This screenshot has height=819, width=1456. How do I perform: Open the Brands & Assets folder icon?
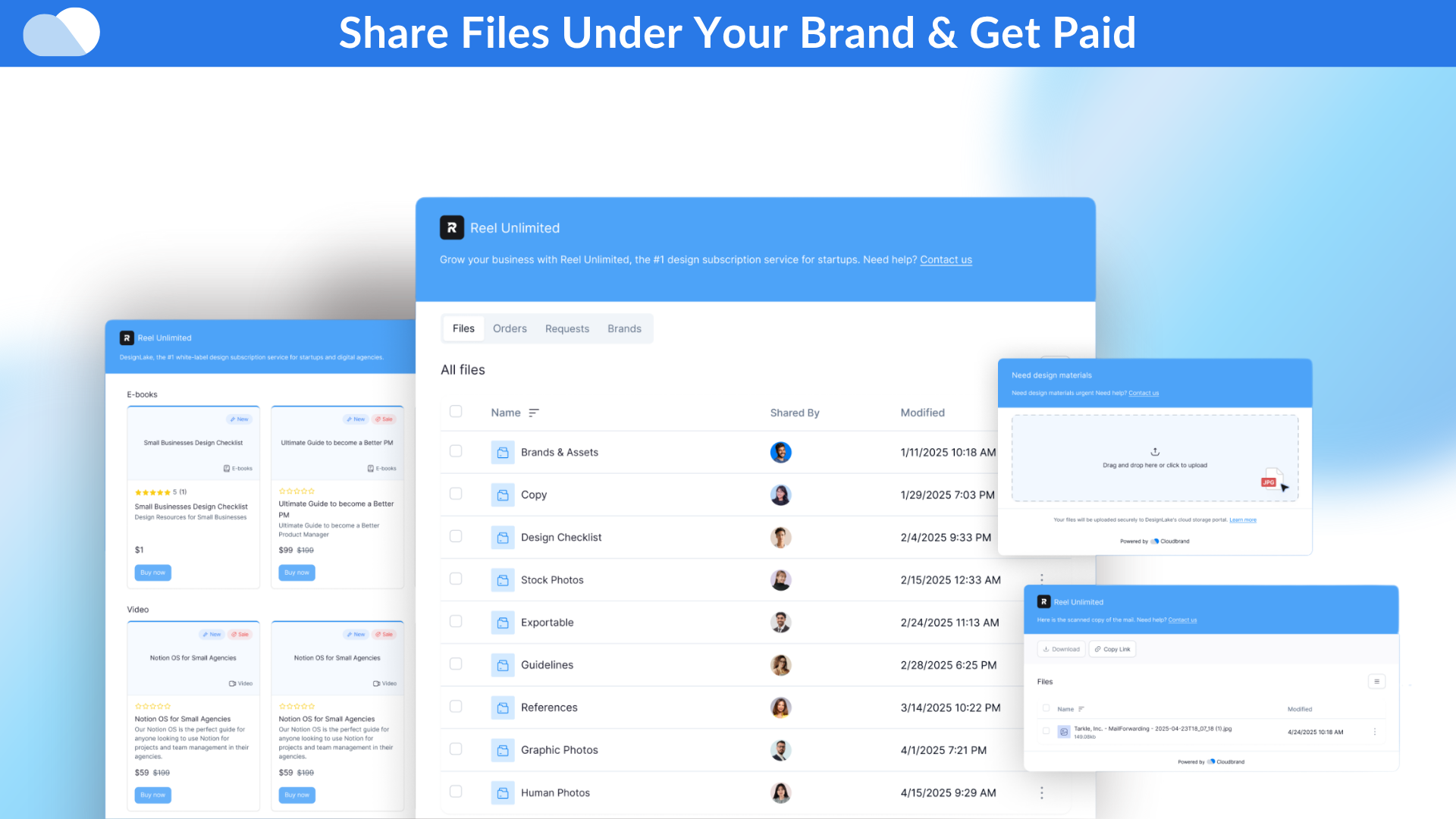pyautogui.click(x=502, y=453)
